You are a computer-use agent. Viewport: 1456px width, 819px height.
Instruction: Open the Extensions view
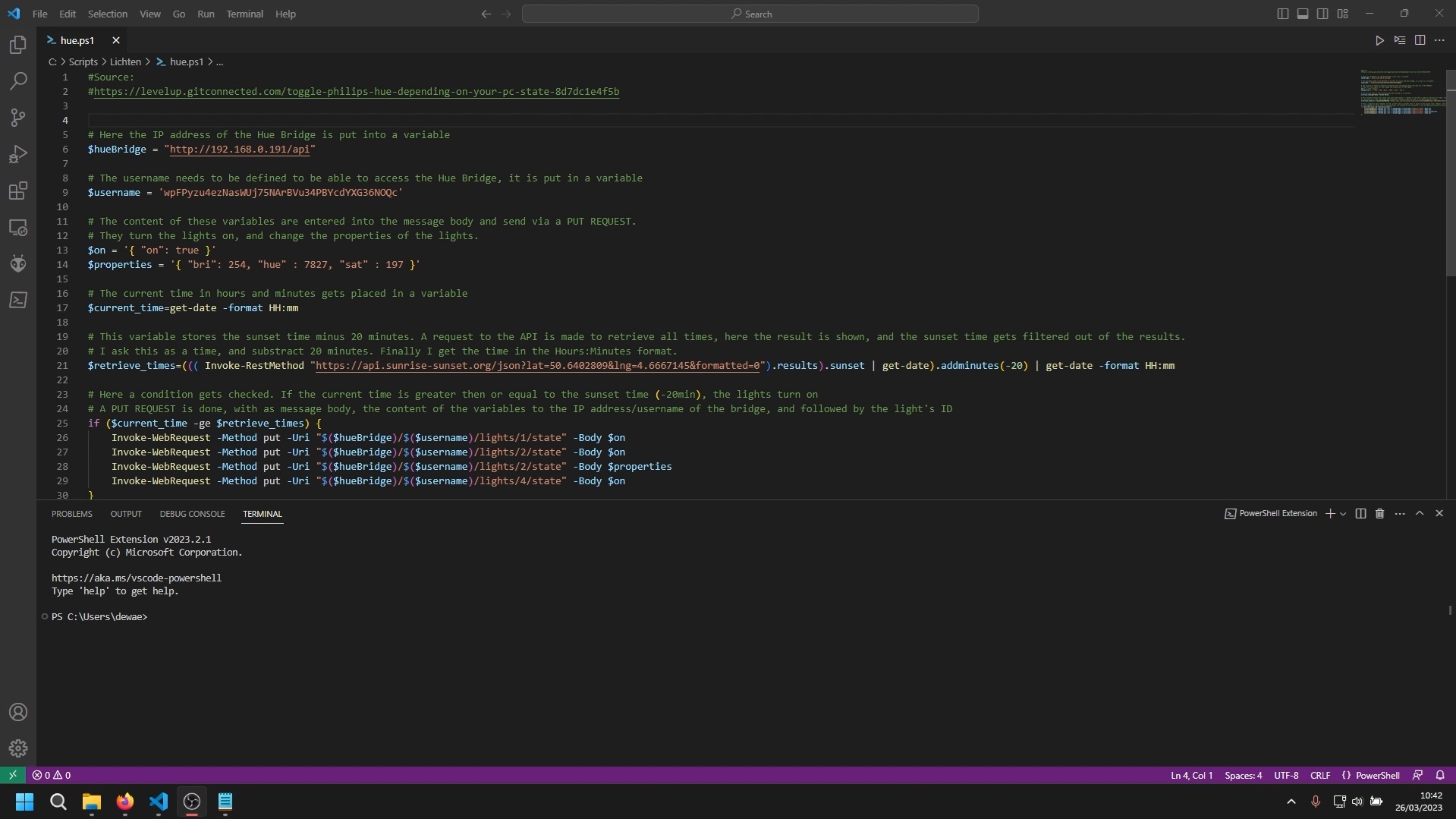pos(18,191)
